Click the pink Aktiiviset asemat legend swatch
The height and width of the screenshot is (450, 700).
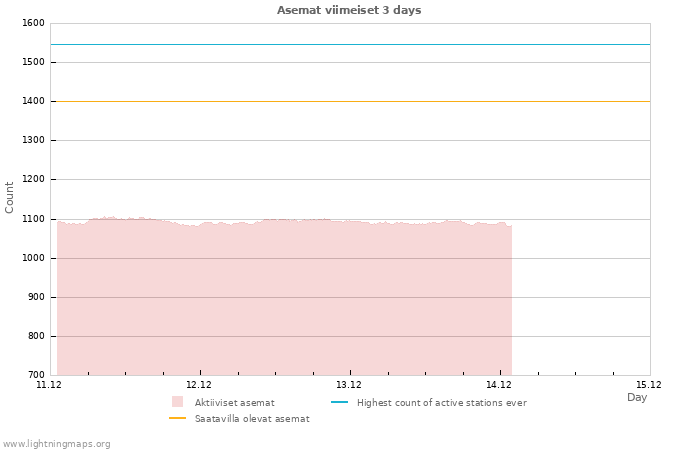[177, 402]
